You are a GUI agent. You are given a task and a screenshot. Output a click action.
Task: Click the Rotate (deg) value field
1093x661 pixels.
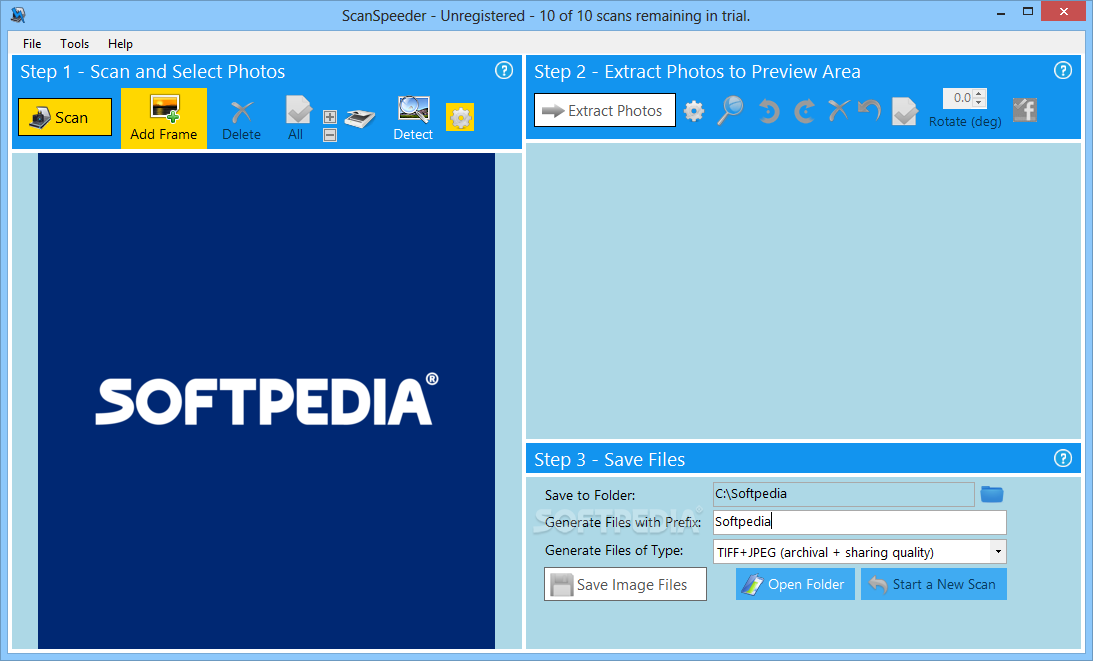958,98
